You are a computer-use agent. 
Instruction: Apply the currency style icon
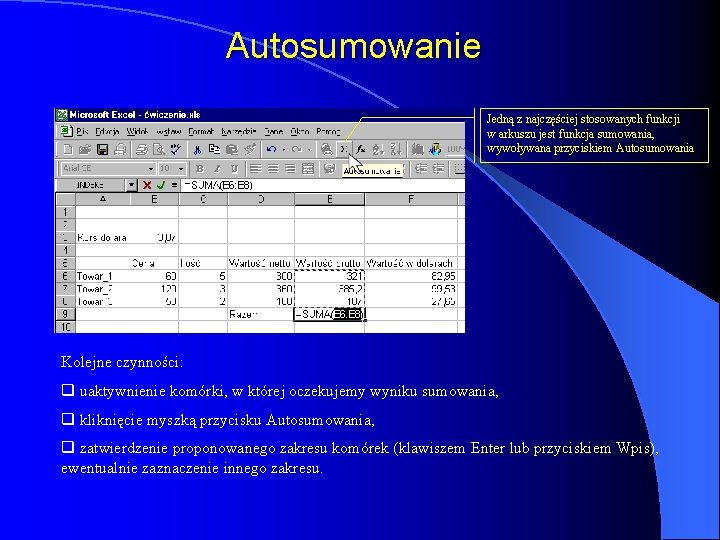329,169
